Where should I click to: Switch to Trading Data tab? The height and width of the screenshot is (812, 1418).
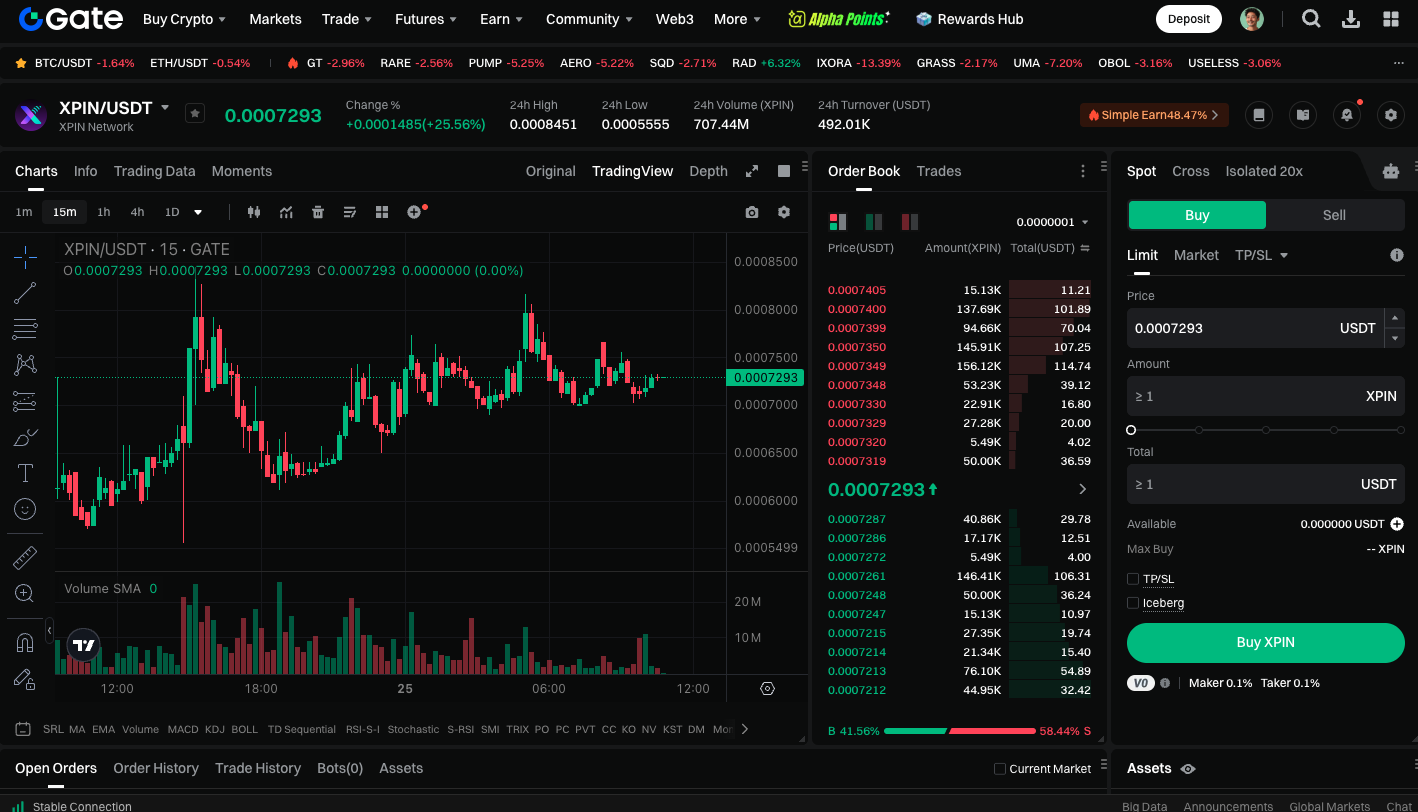click(x=154, y=171)
